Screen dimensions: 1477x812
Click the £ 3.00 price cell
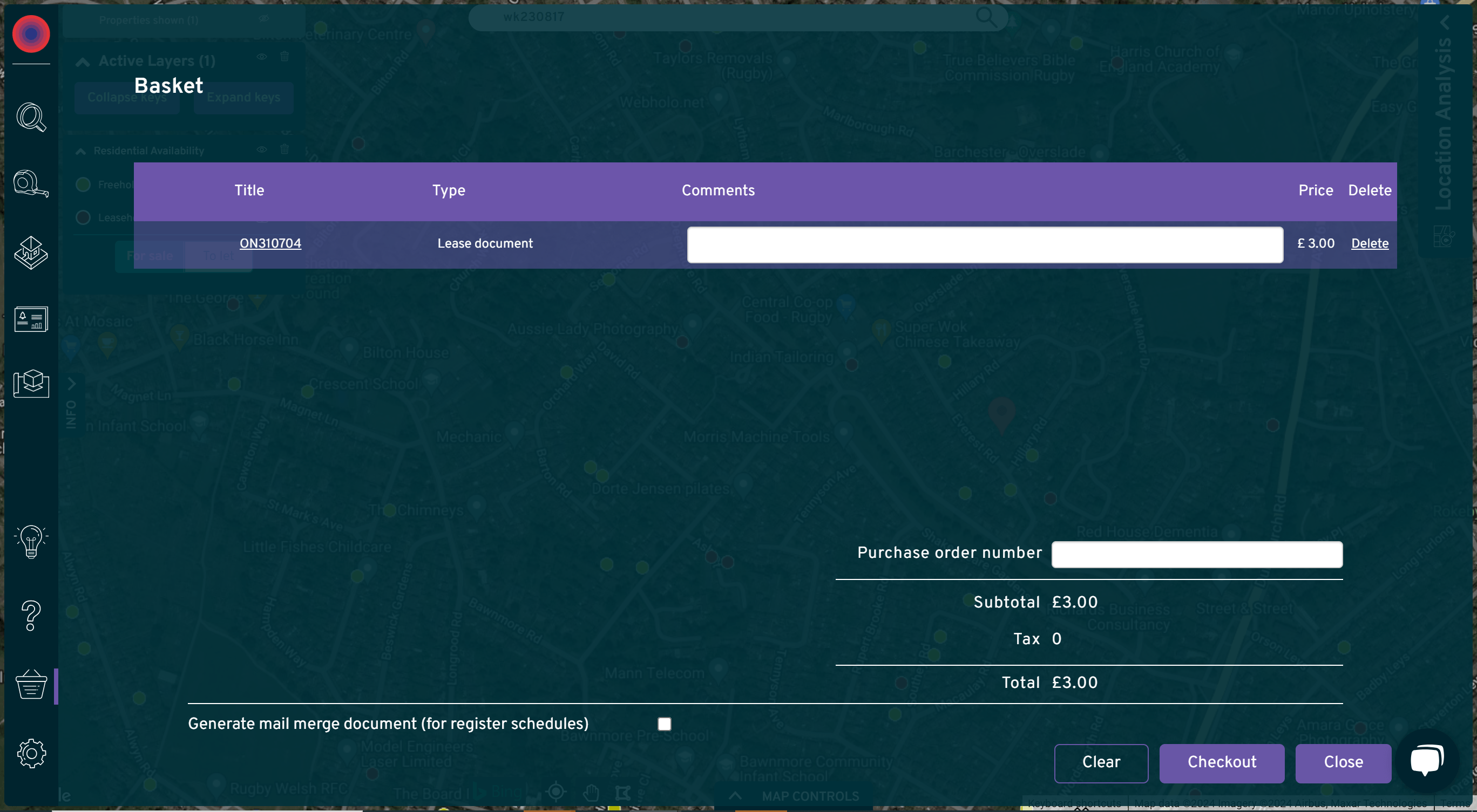1315,243
